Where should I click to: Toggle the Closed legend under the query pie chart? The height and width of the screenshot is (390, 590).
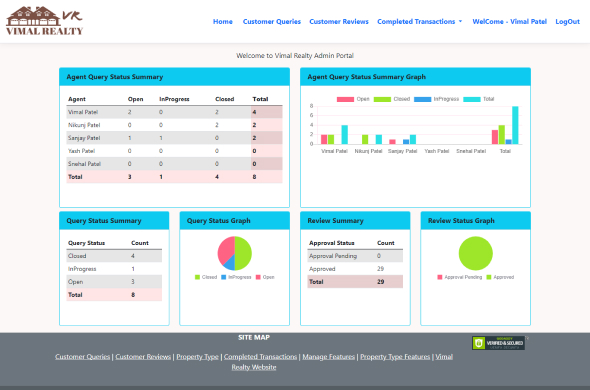click(x=206, y=277)
